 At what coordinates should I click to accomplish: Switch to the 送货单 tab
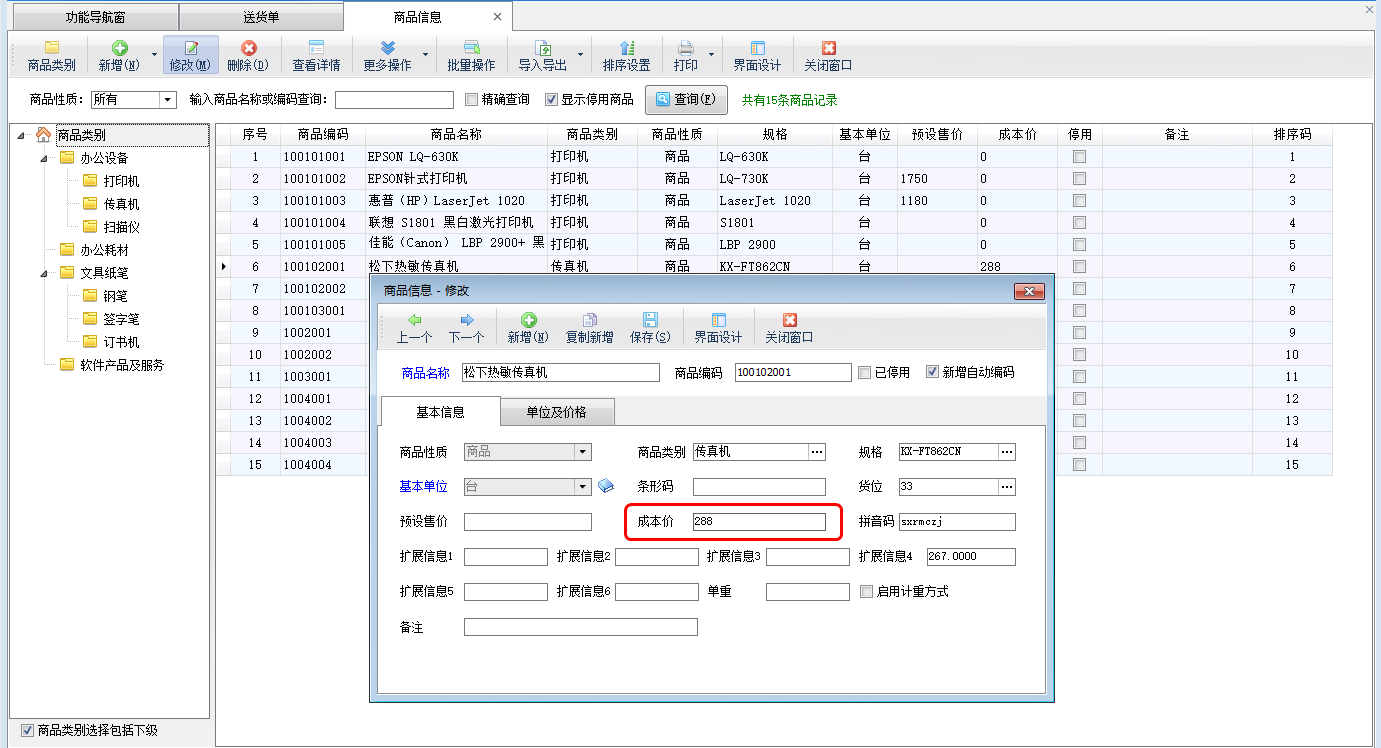coord(261,17)
